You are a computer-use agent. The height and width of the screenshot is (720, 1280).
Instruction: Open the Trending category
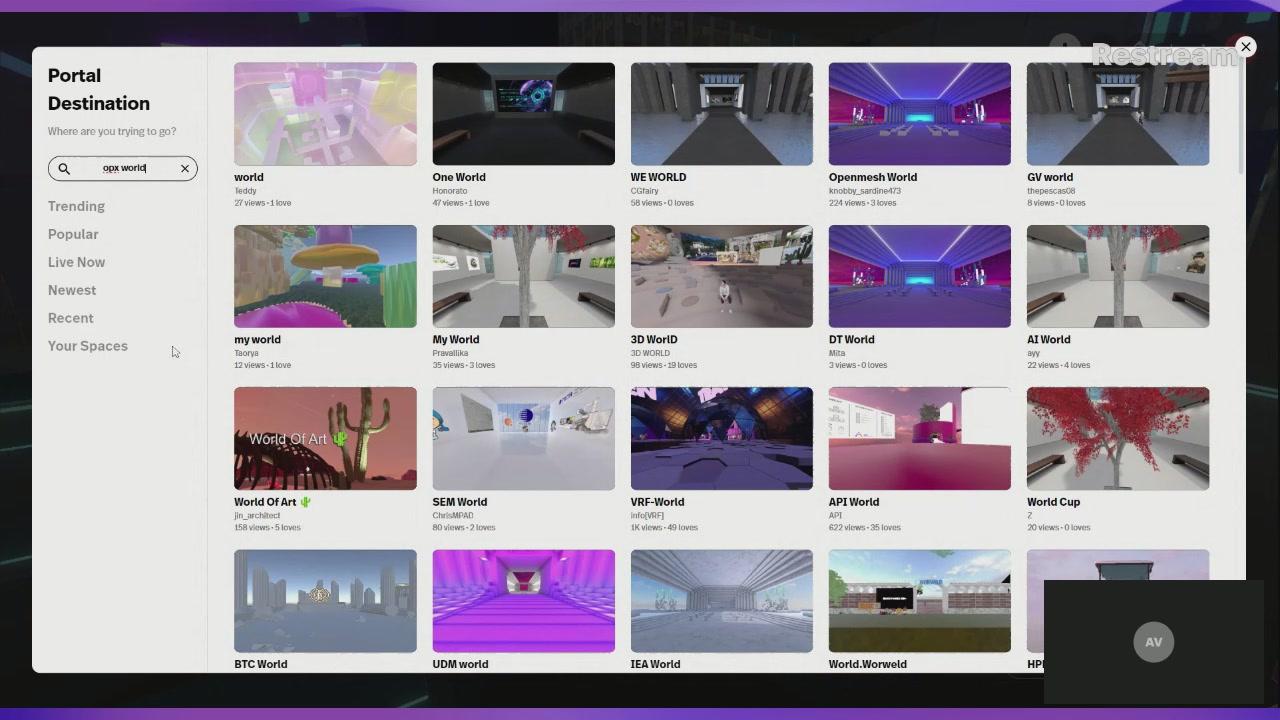pos(76,206)
